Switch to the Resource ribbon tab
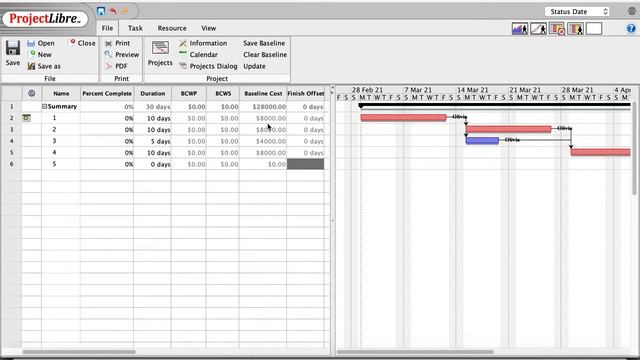The height and width of the screenshot is (360, 640). tap(172, 28)
